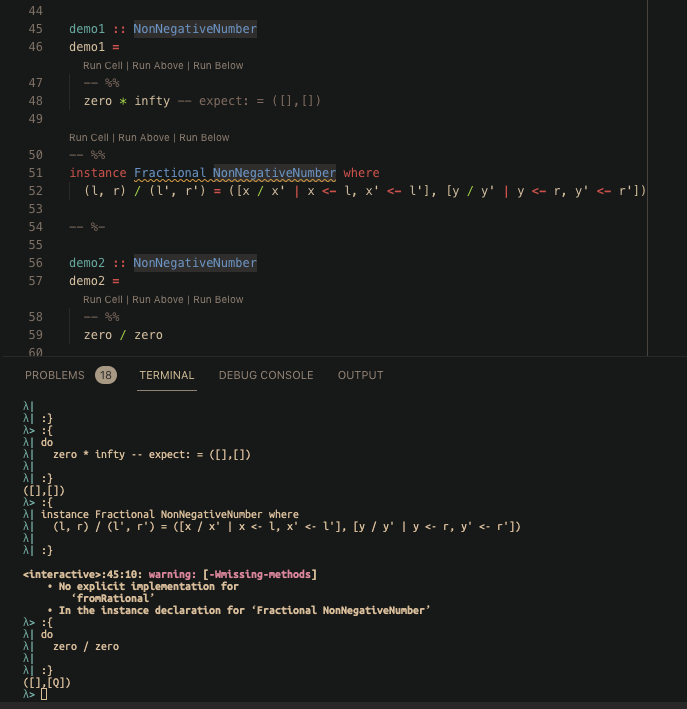Click the terminal result ([],[Q])
Image resolution: width=687 pixels, height=709 pixels.
tap(47, 682)
